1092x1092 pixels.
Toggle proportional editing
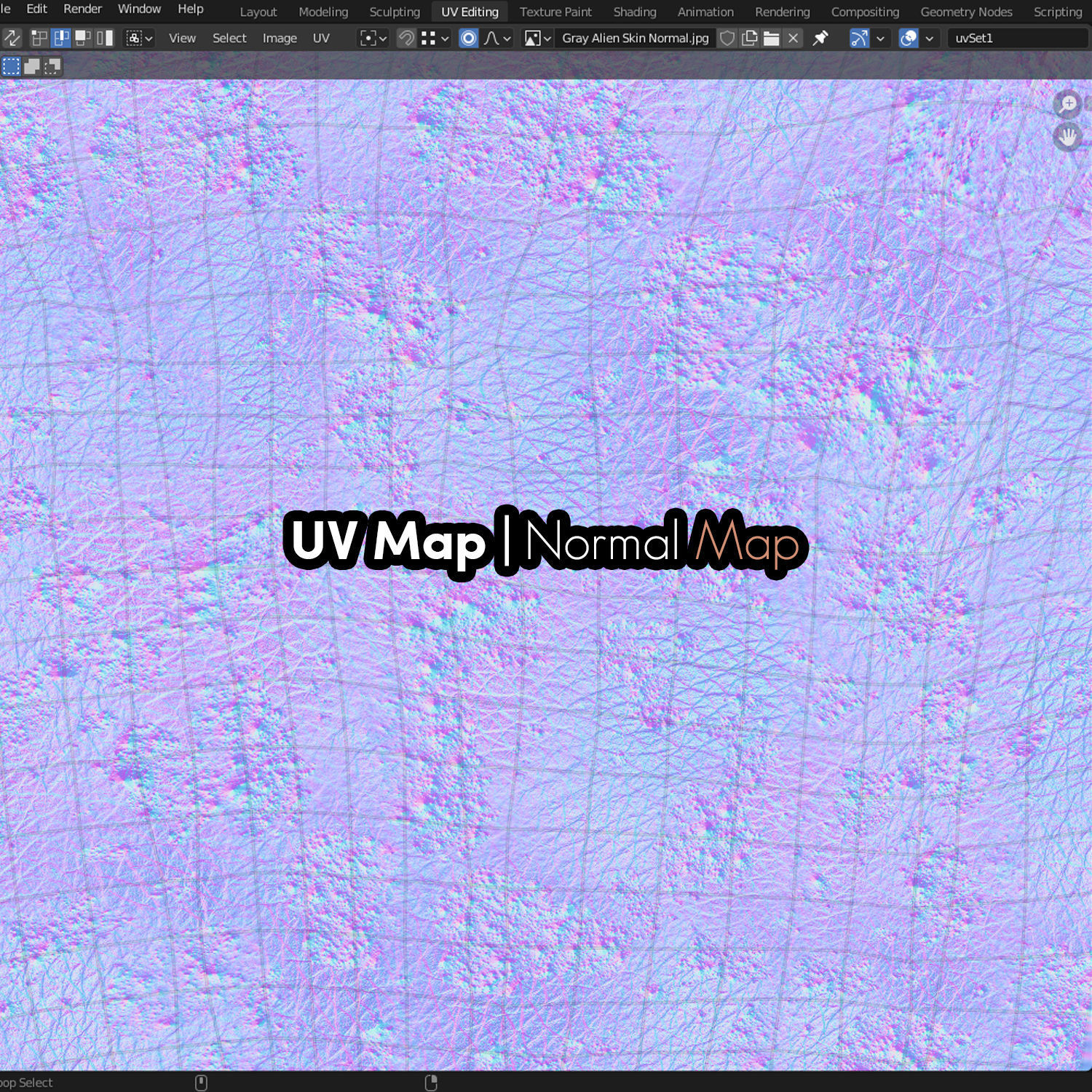coord(469,38)
